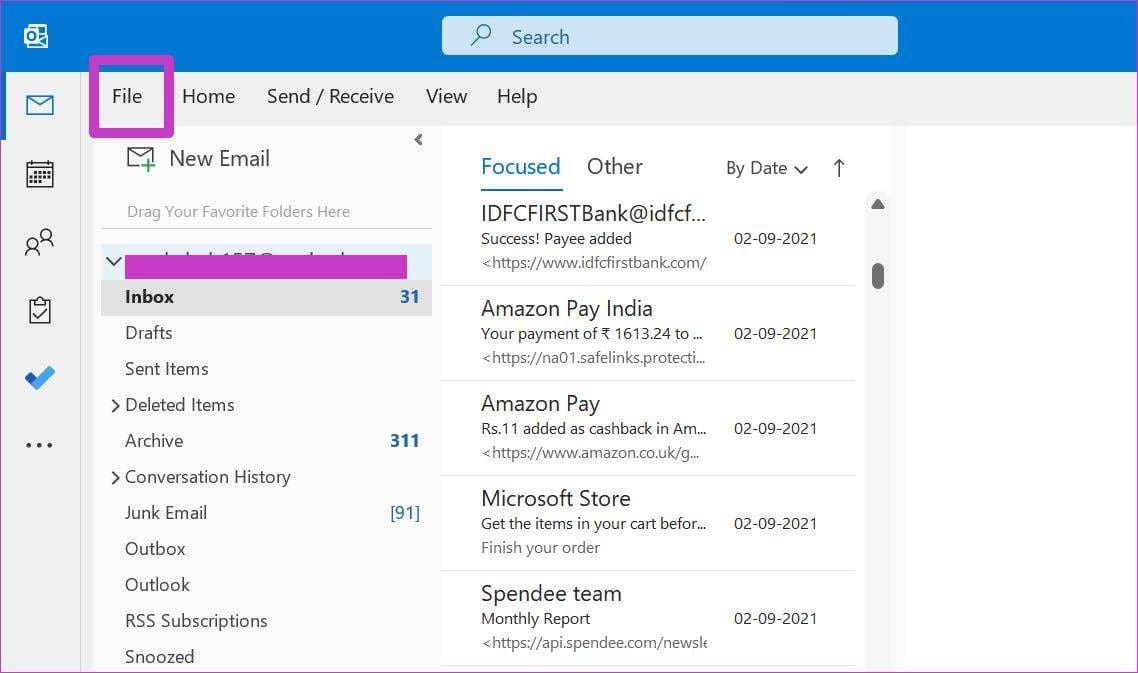Expand the Conversation History folder
1138x673 pixels.
pos(115,478)
